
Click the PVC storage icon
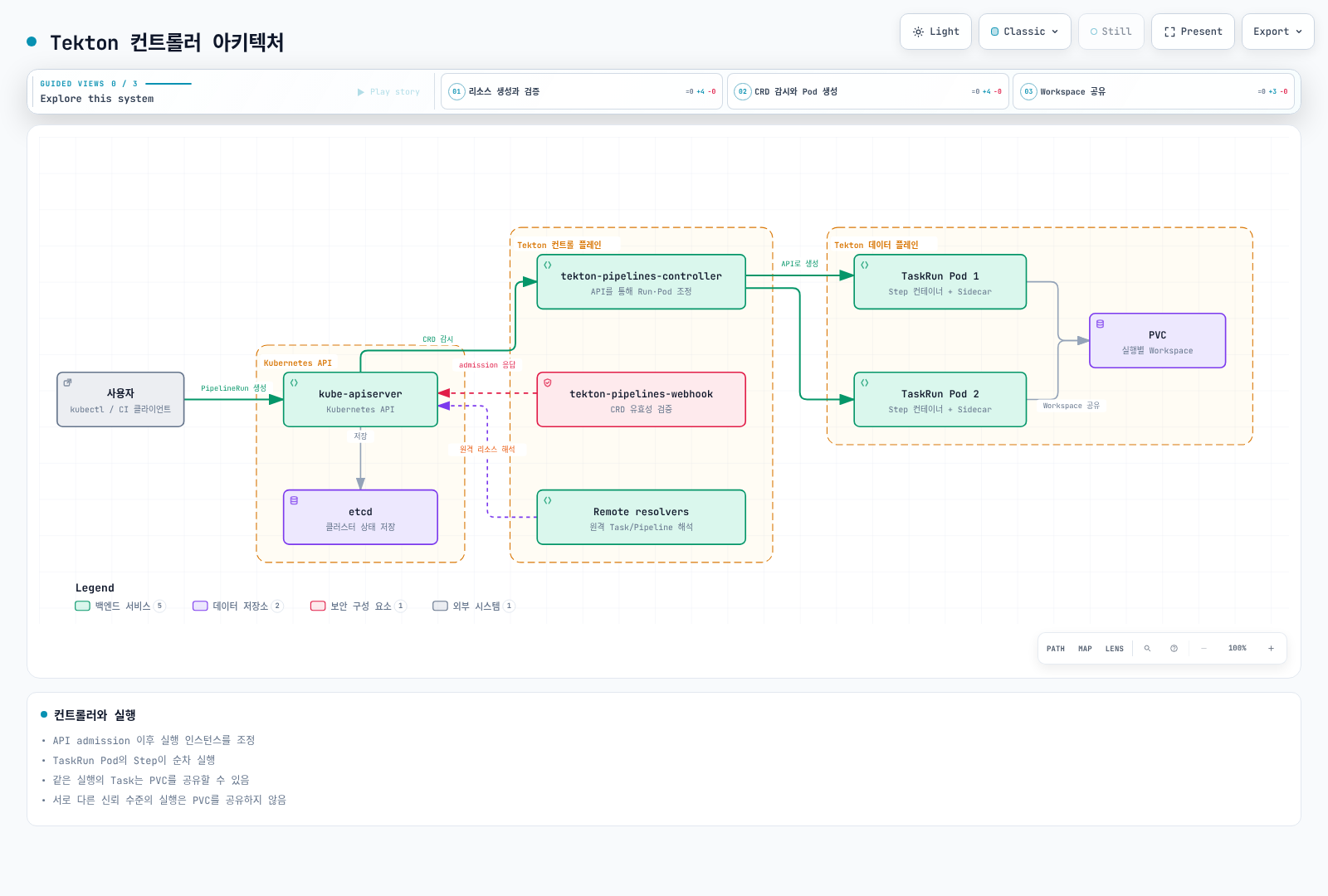pyautogui.click(x=1100, y=324)
